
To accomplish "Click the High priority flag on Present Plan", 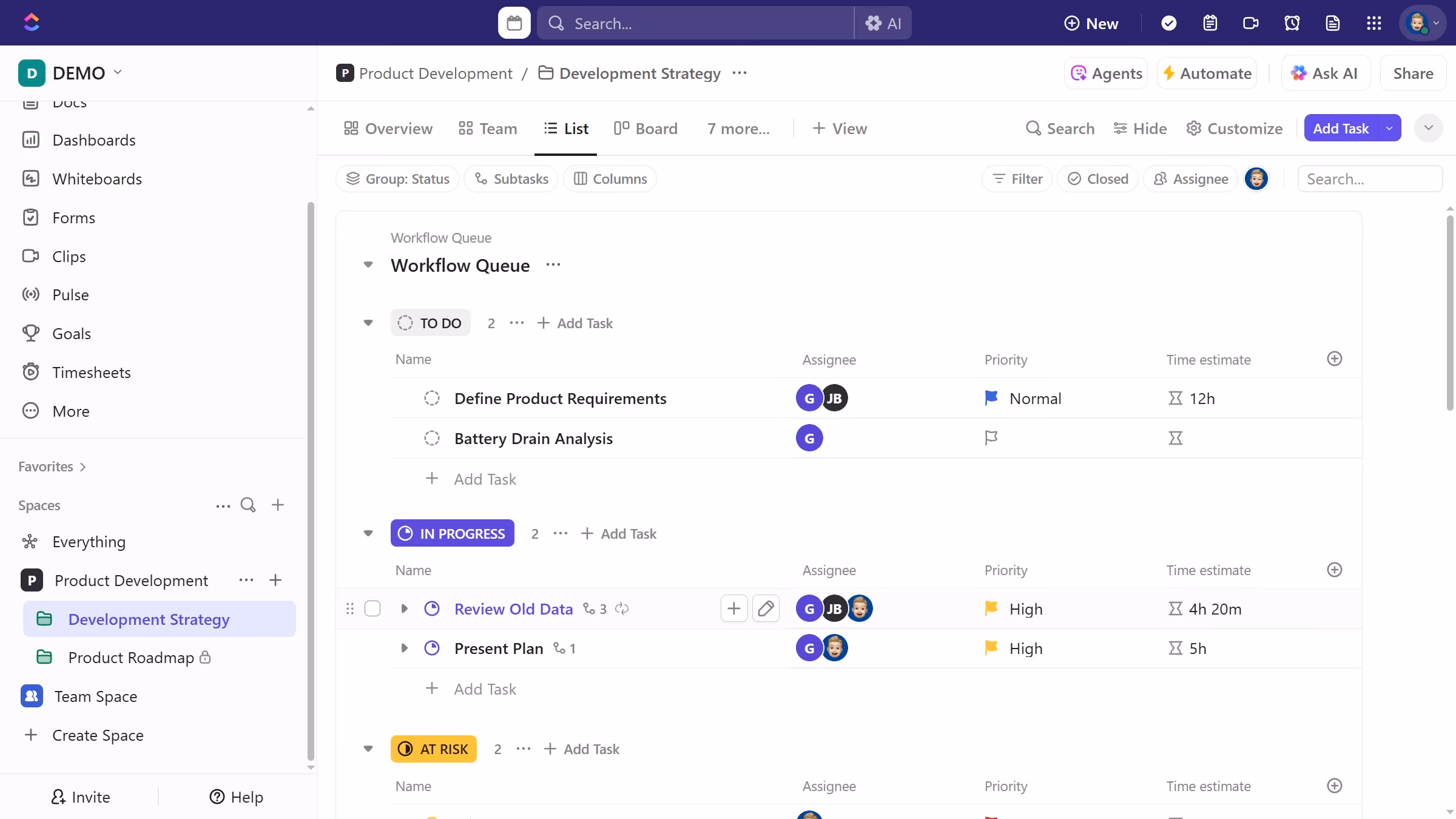I will [991, 648].
